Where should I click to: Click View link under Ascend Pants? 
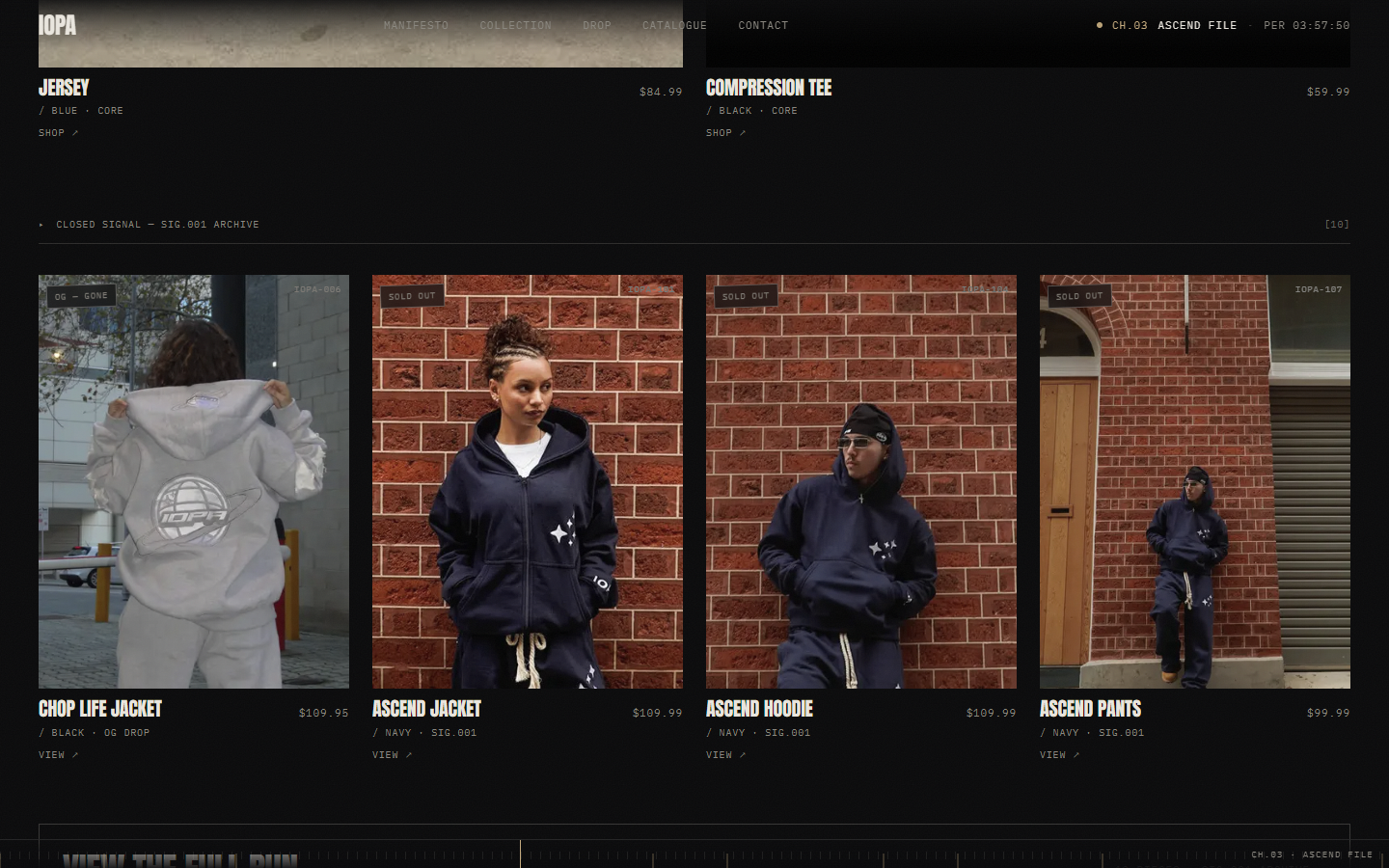click(1059, 755)
